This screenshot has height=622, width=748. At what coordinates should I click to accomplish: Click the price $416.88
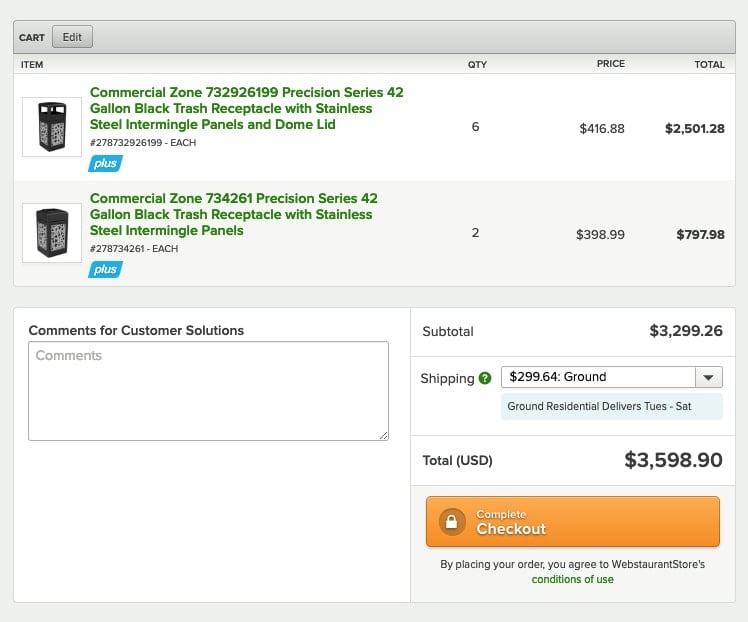tap(602, 129)
